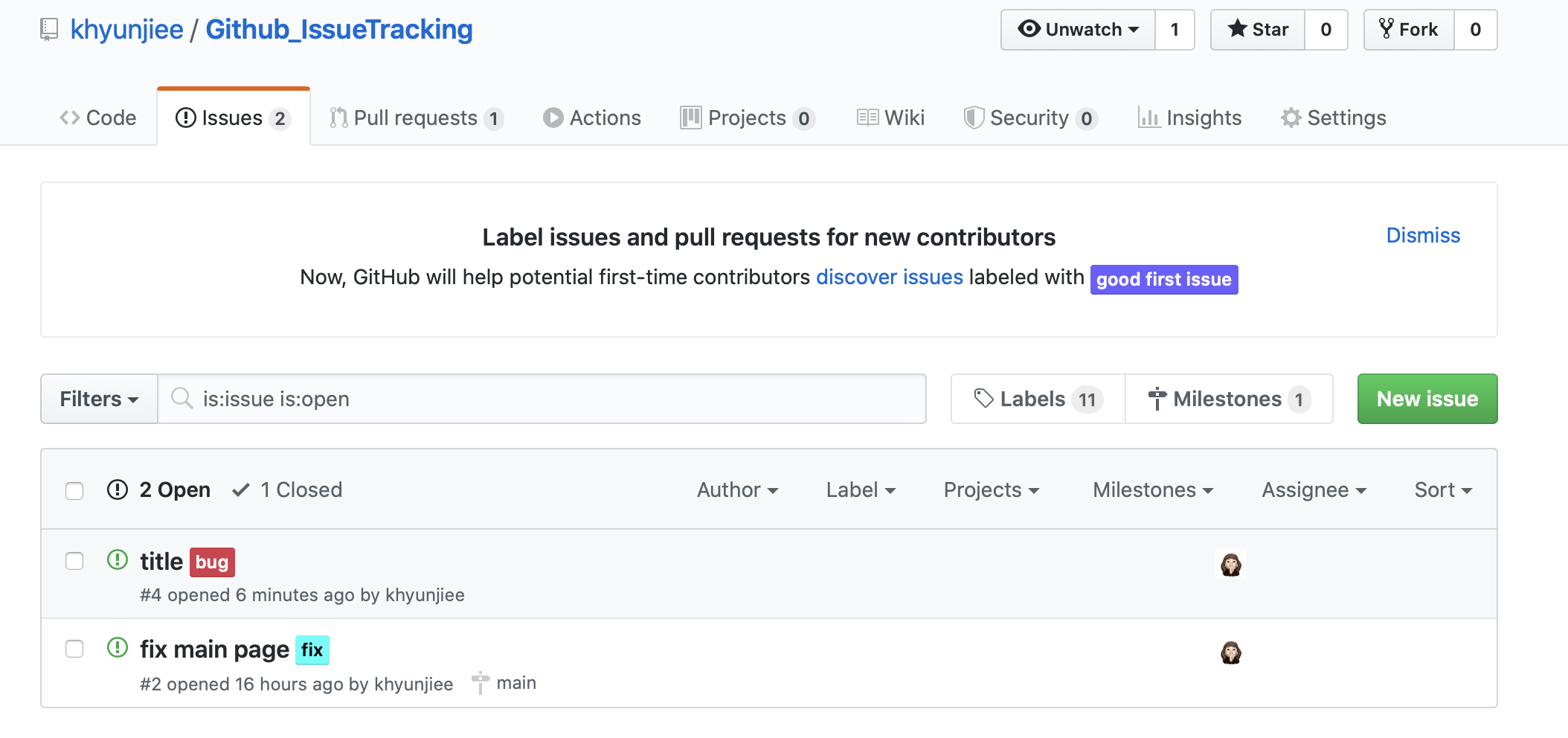Open the Sort dropdown menu

(1442, 490)
